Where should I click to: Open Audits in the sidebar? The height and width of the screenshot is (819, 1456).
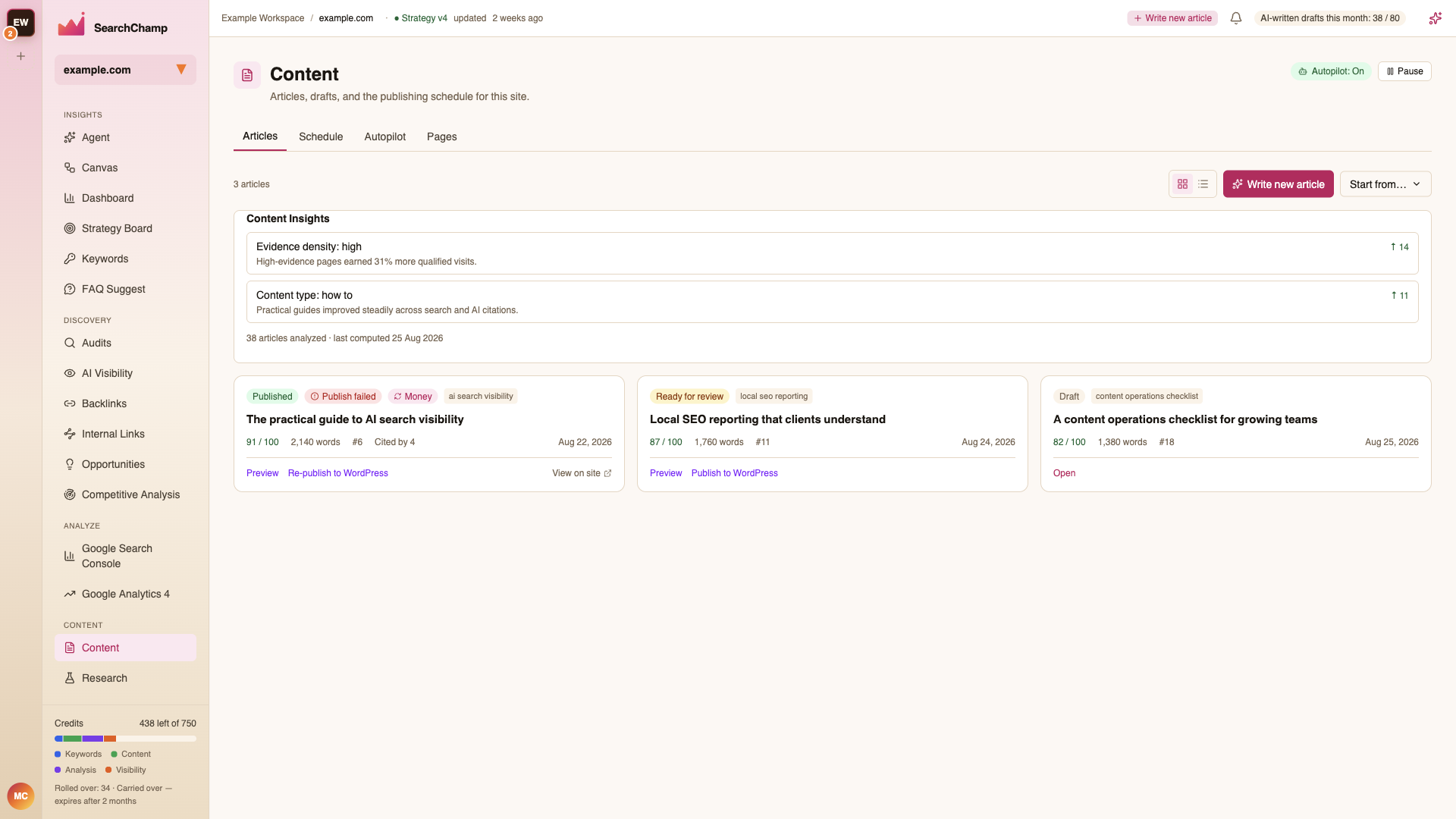coord(125,343)
